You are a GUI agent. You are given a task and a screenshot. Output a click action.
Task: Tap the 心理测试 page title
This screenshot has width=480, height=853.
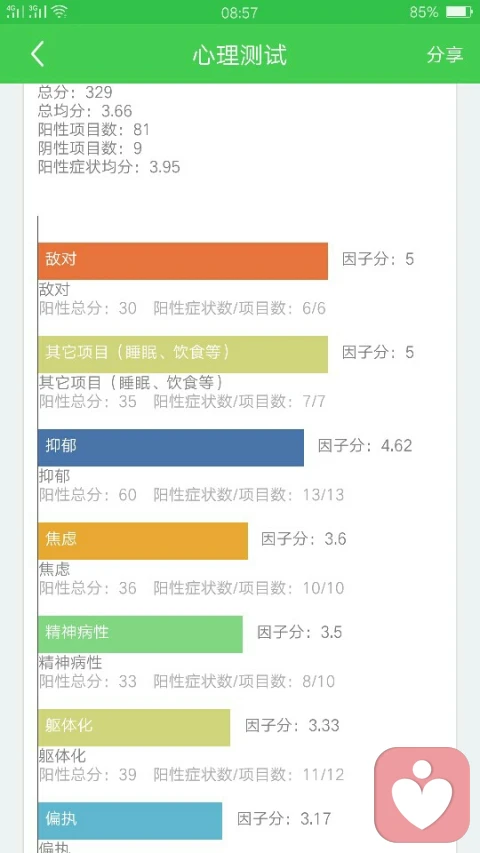pos(239,55)
